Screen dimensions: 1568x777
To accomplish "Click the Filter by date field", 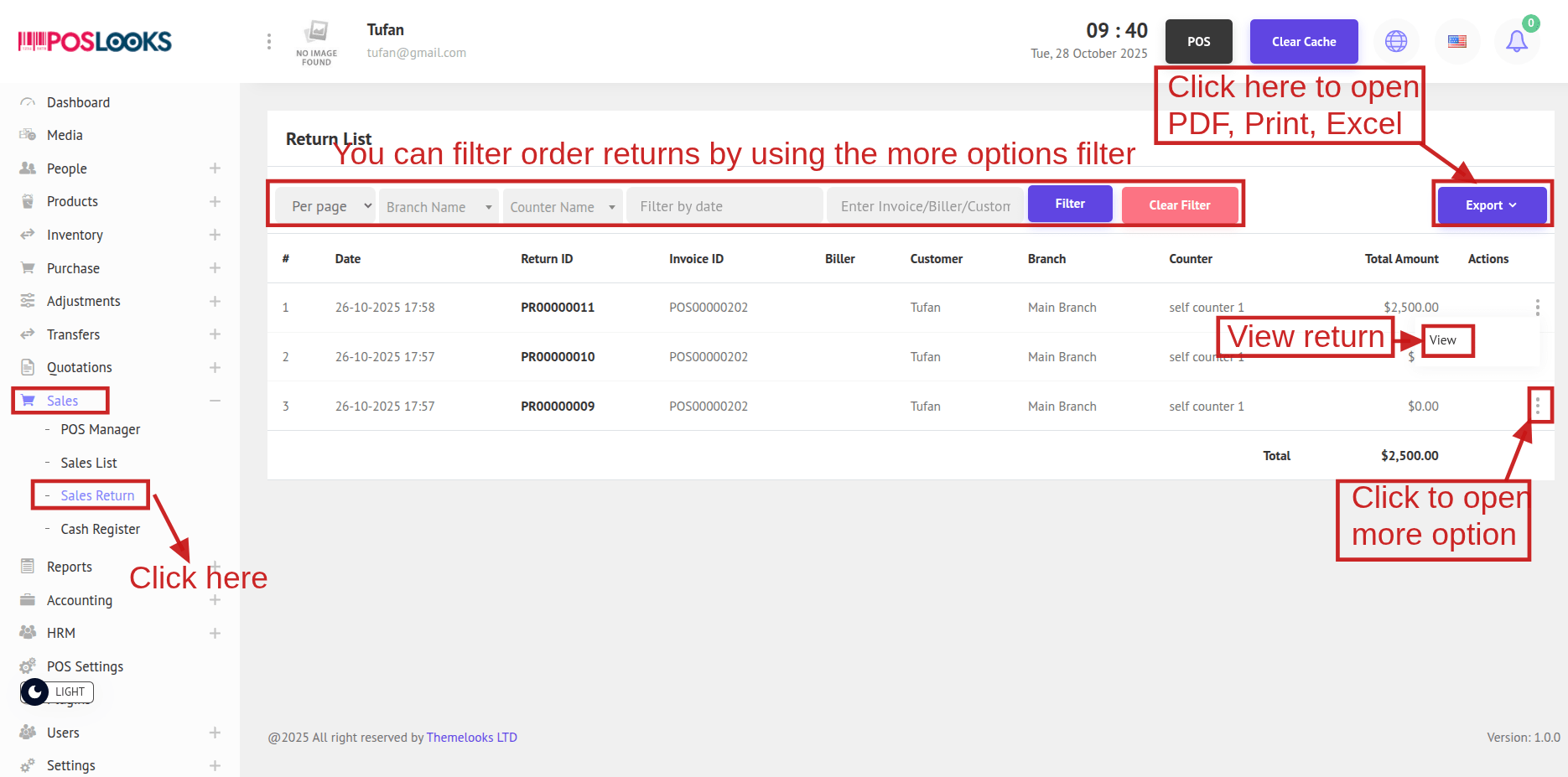I will 724,206.
